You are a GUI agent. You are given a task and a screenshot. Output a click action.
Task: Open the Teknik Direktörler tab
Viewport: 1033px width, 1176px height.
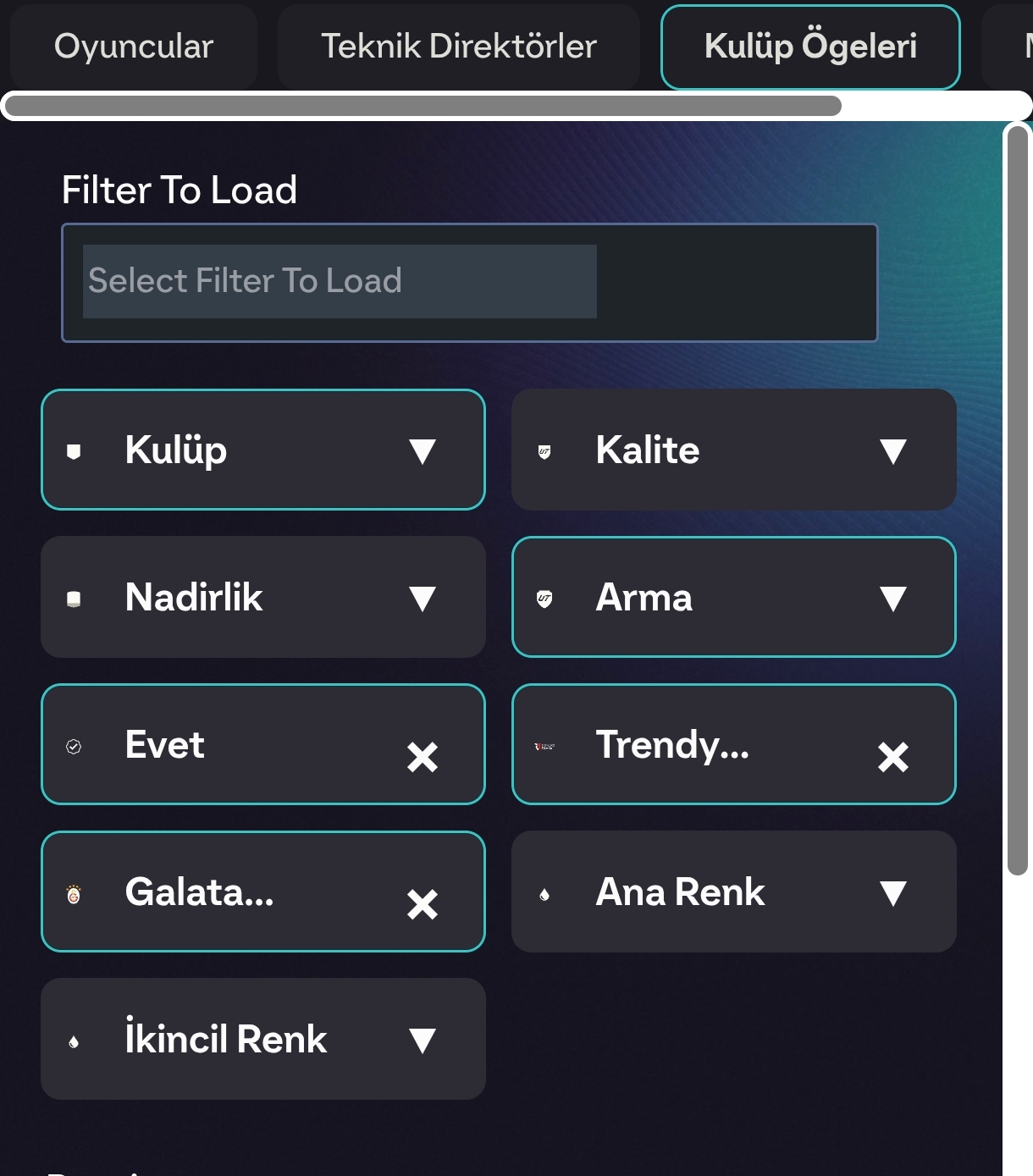coord(459,47)
